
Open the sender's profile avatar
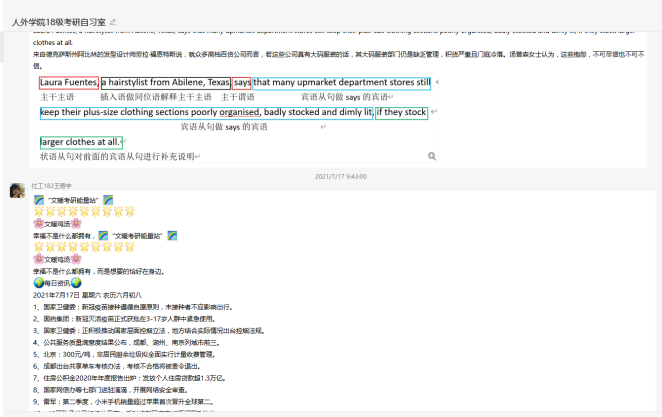click(x=17, y=190)
